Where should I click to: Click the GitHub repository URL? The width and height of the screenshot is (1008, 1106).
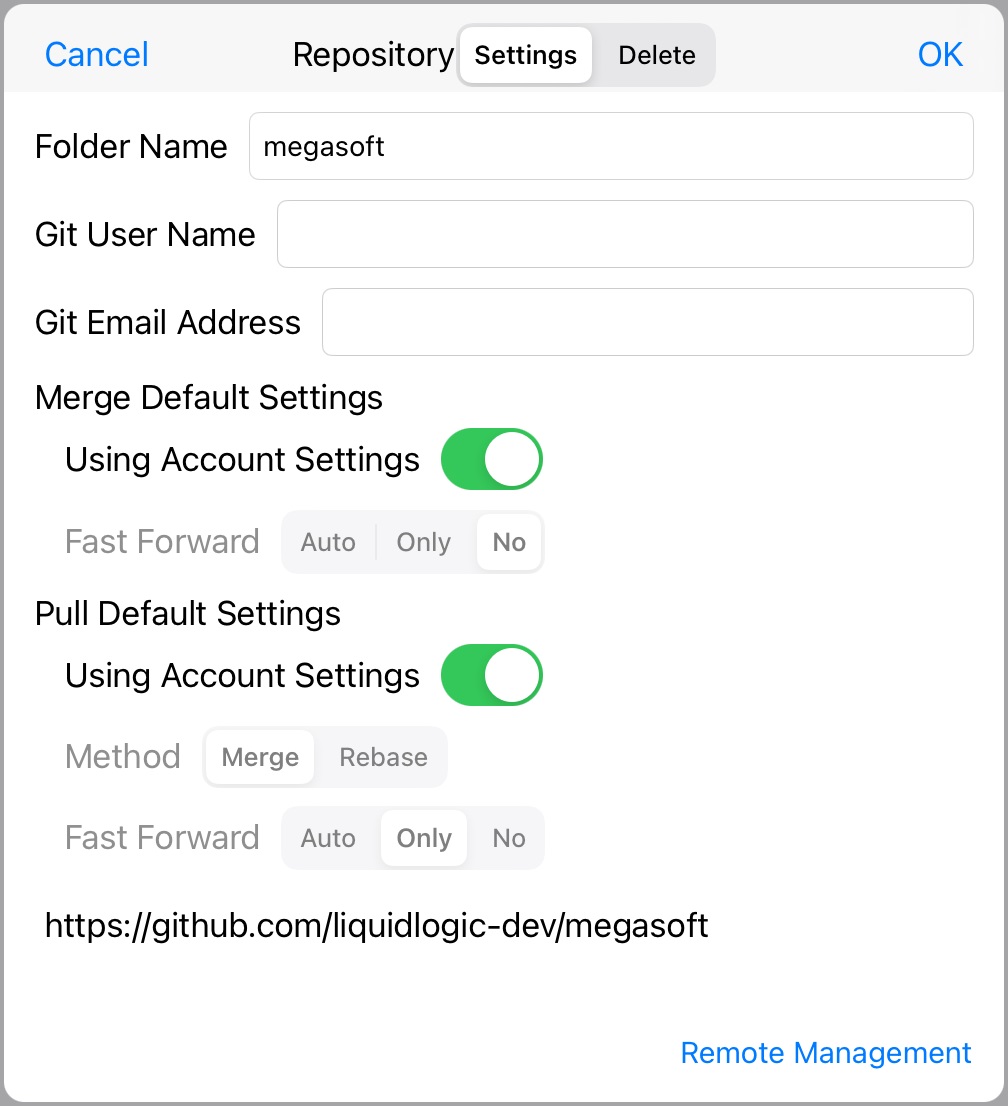click(x=376, y=927)
